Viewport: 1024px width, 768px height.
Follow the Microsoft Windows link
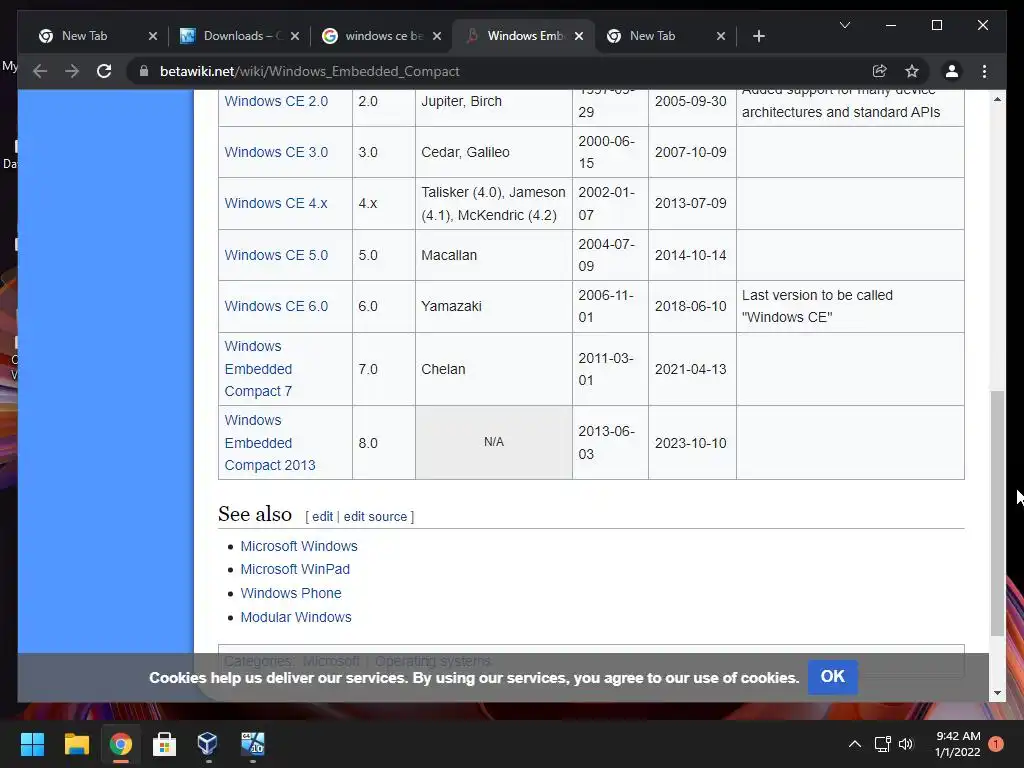pos(299,546)
